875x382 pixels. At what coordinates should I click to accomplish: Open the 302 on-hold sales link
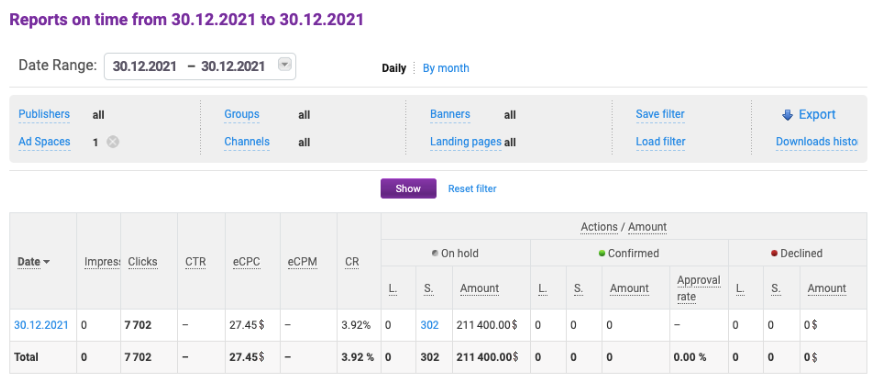pyautogui.click(x=430, y=325)
